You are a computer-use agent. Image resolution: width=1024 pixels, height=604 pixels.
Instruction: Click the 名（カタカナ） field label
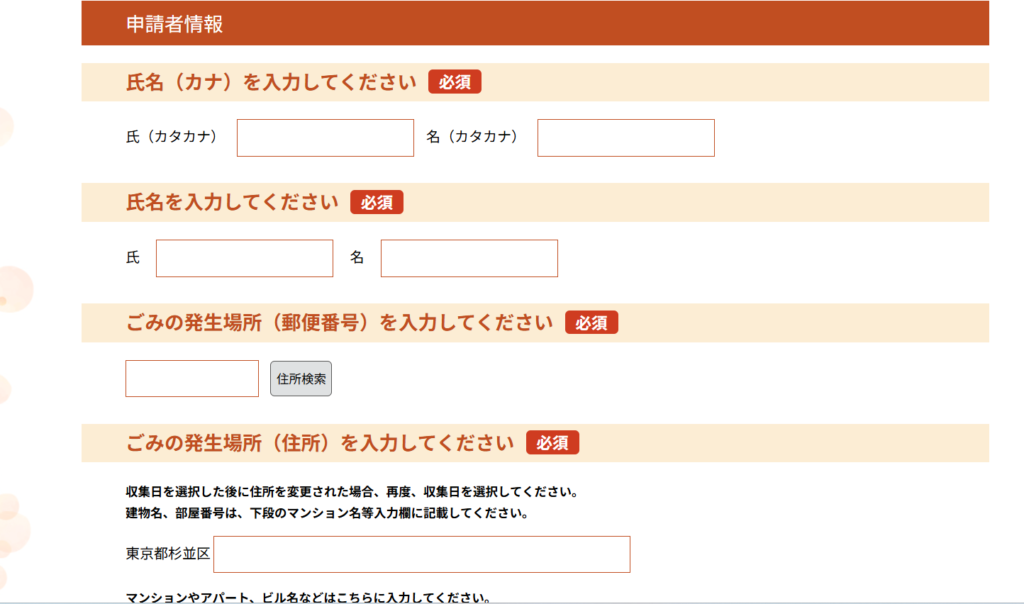(x=472, y=137)
